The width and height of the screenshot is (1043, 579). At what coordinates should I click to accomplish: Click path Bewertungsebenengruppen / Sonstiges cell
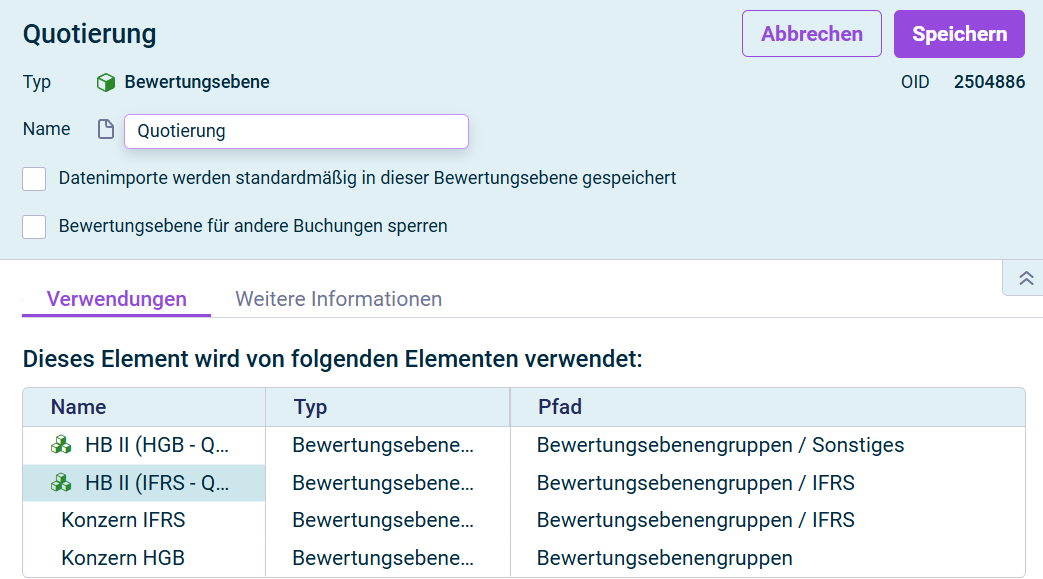(720, 445)
